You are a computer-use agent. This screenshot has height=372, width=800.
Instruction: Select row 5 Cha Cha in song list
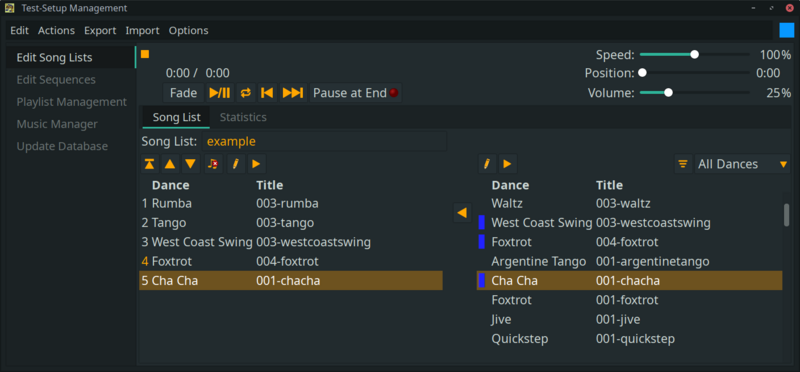pyautogui.click(x=291, y=281)
